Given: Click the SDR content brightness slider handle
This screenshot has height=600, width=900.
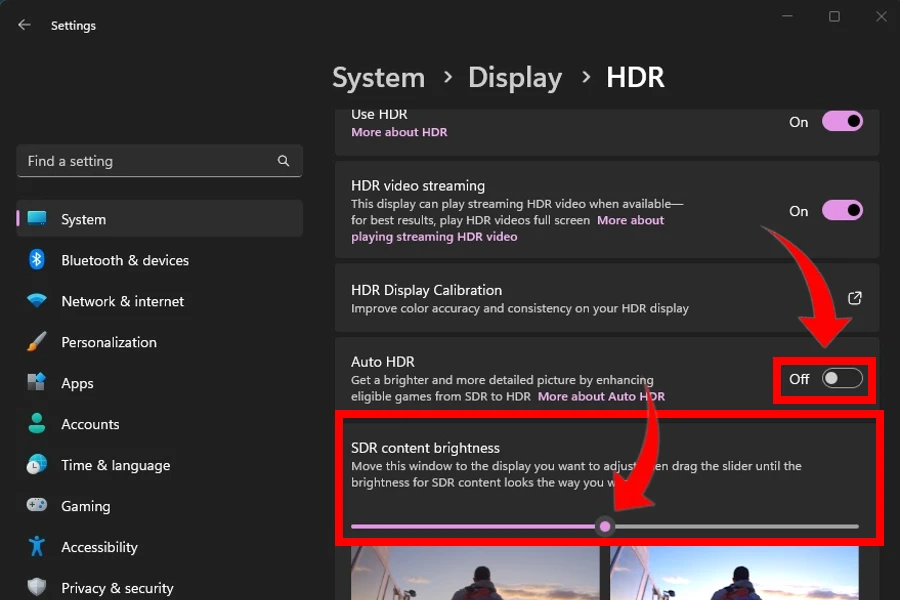Looking at the screenshot, I should [x=605, y=526].
